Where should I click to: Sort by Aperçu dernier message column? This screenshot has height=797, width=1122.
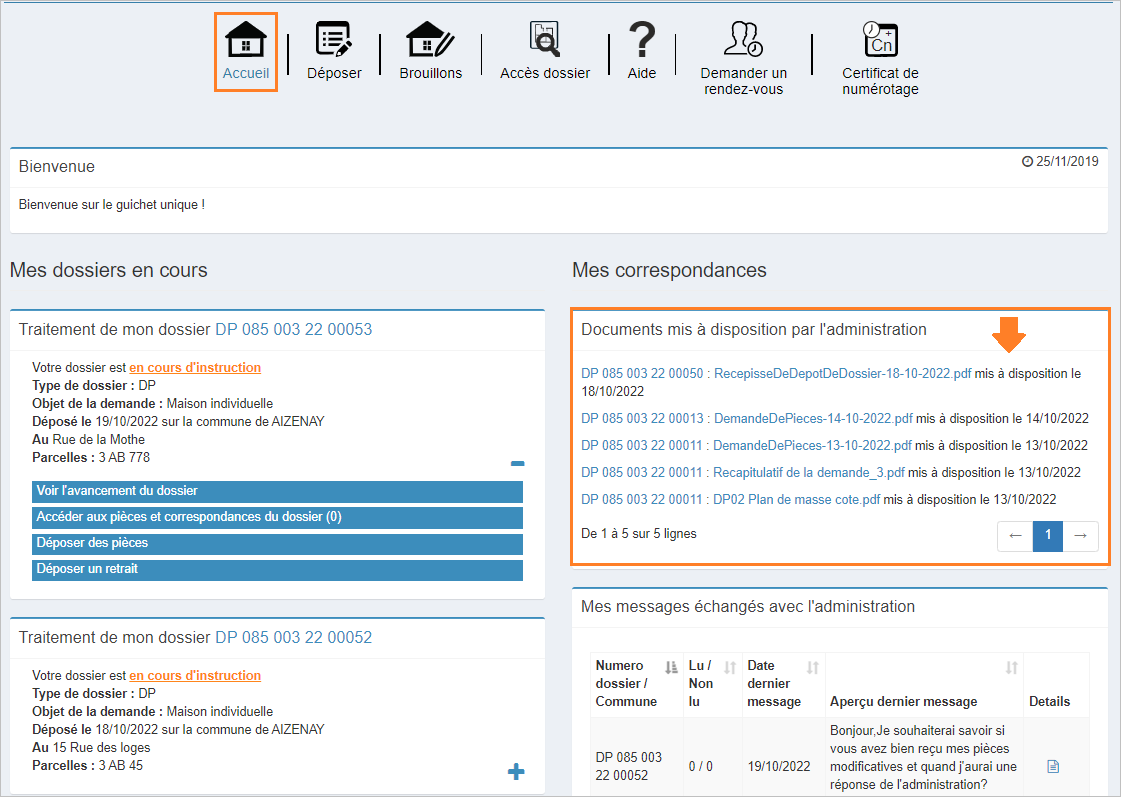pyautogui.click(x=1011, y=668)
